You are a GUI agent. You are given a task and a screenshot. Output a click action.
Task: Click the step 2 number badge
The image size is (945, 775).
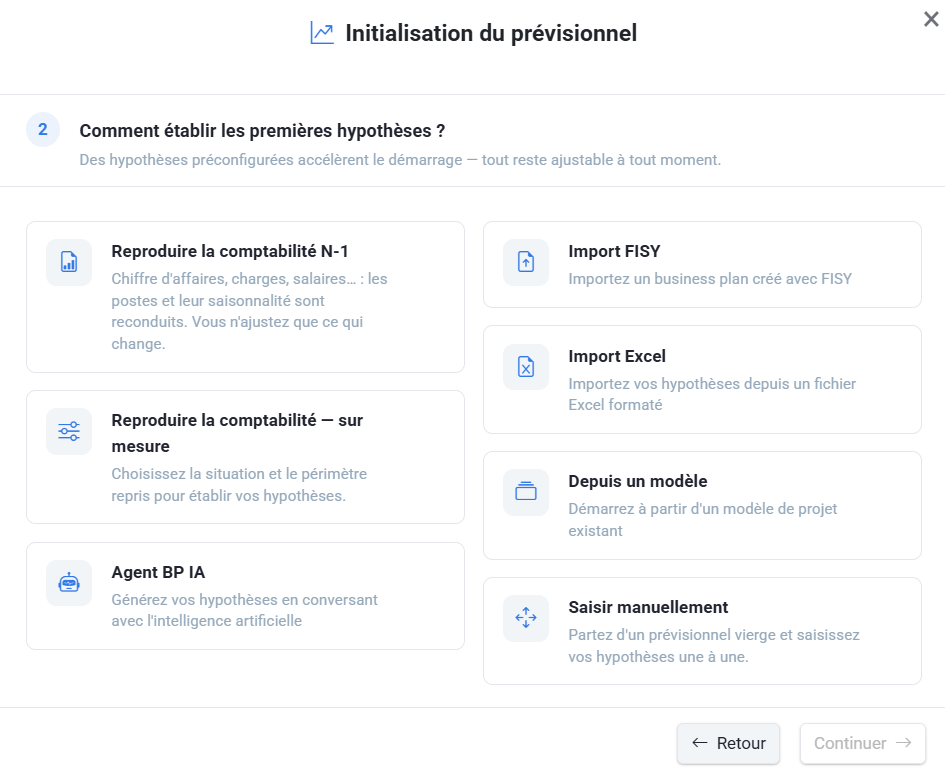tap(43, 130)
